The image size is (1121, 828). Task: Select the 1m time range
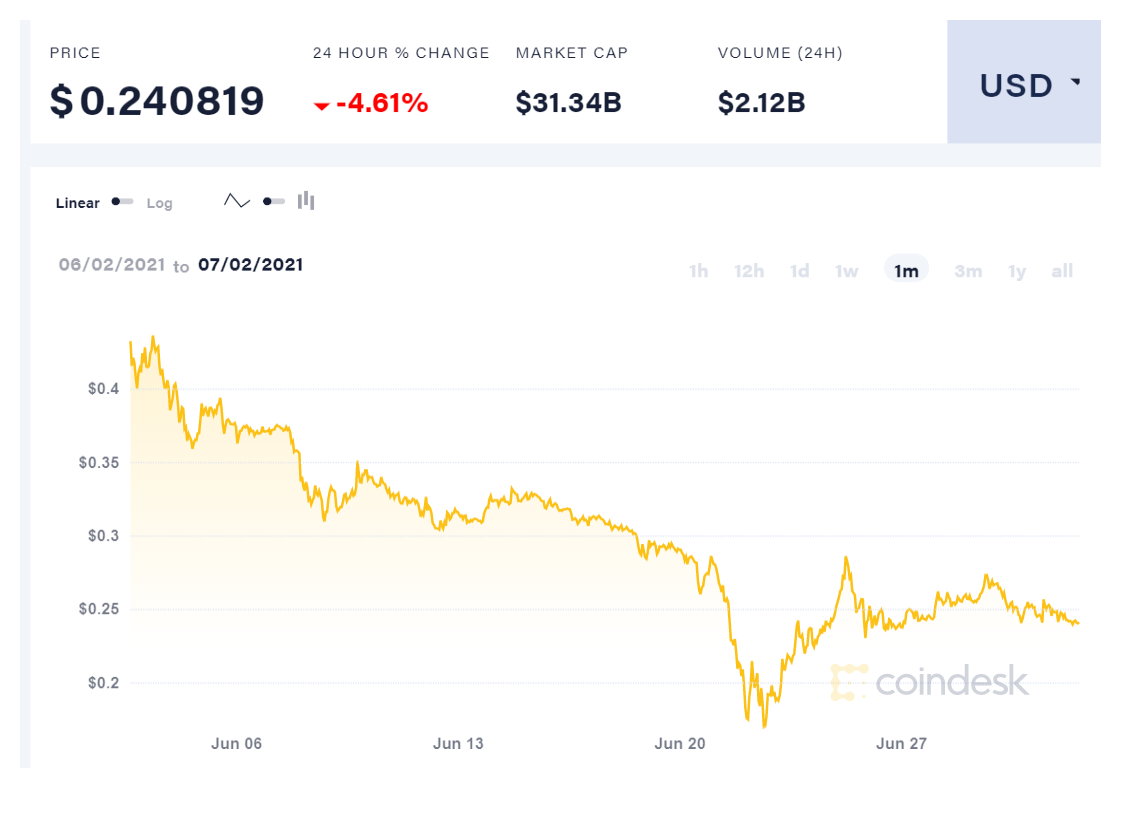click(906, 271)
